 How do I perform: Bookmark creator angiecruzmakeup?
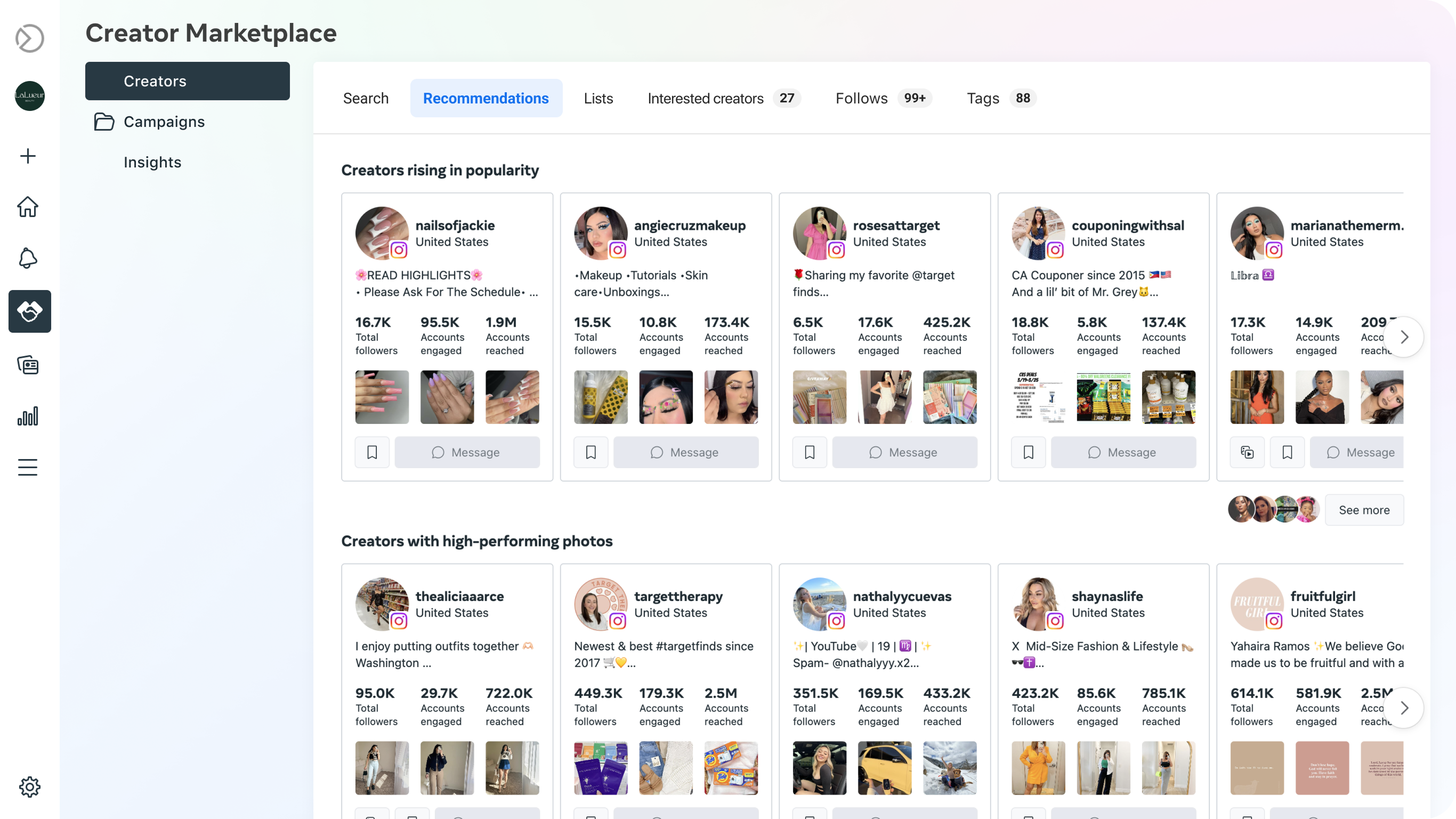[x=591, y=452]
